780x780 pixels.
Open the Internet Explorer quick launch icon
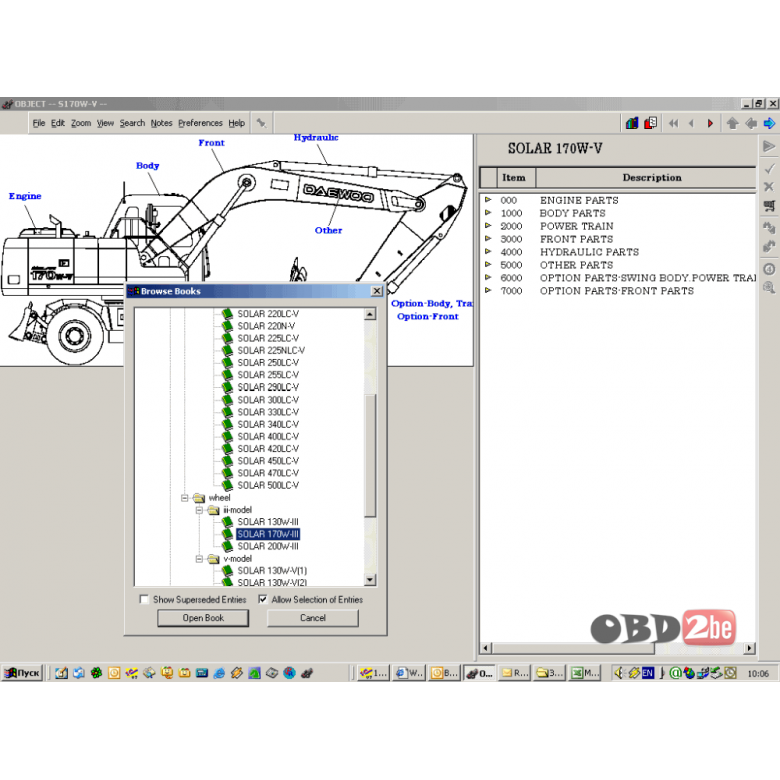point(219,673)
